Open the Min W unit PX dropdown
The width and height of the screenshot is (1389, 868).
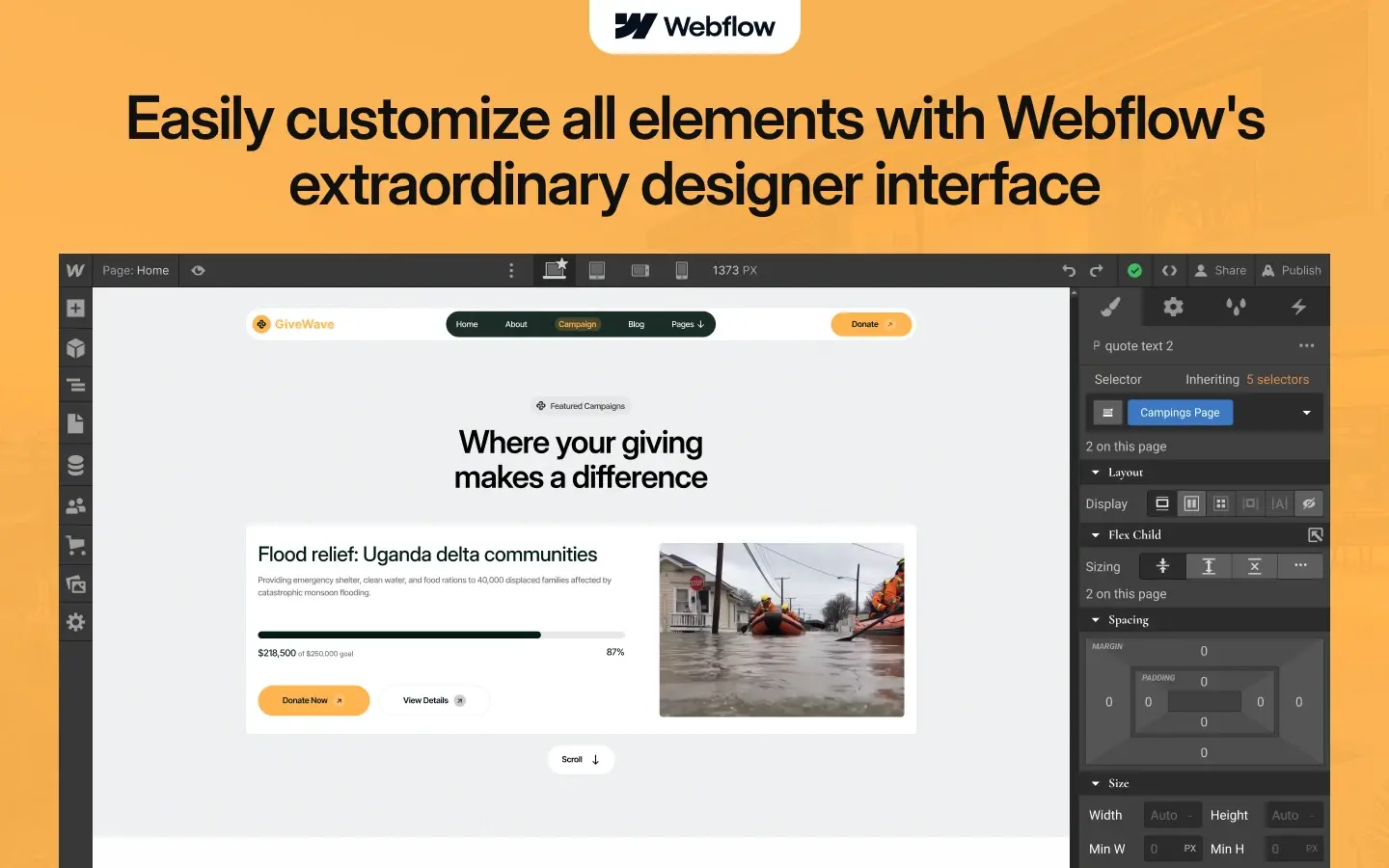(1190, 850)
